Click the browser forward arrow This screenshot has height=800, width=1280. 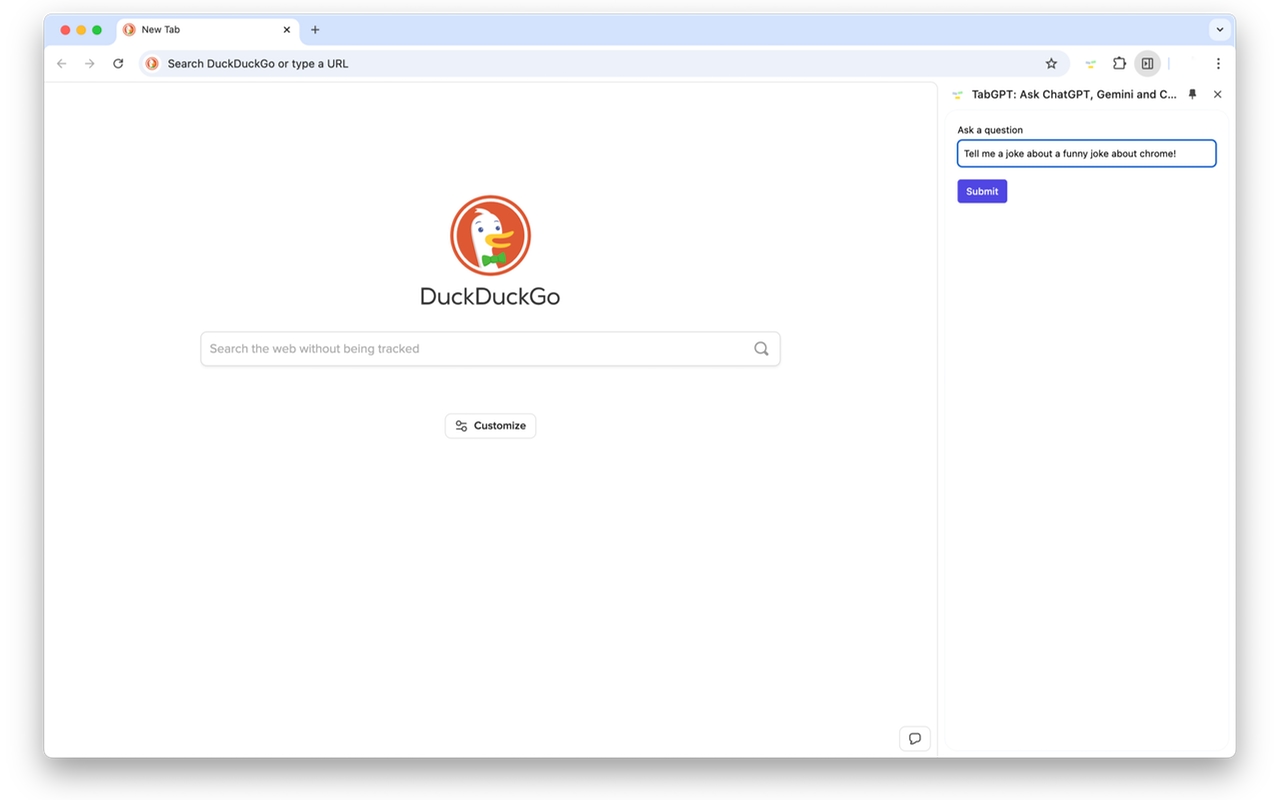pos(90,63)
